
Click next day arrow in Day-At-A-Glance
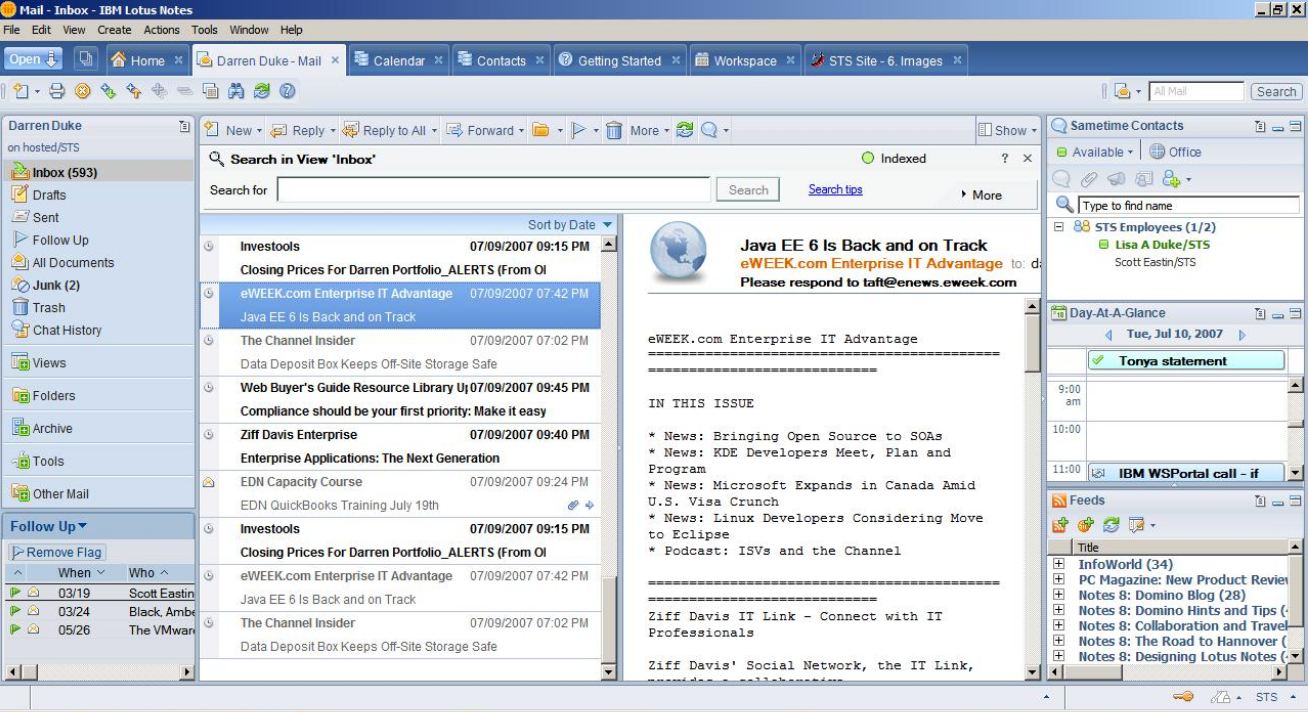click(x=1242, y=335)
